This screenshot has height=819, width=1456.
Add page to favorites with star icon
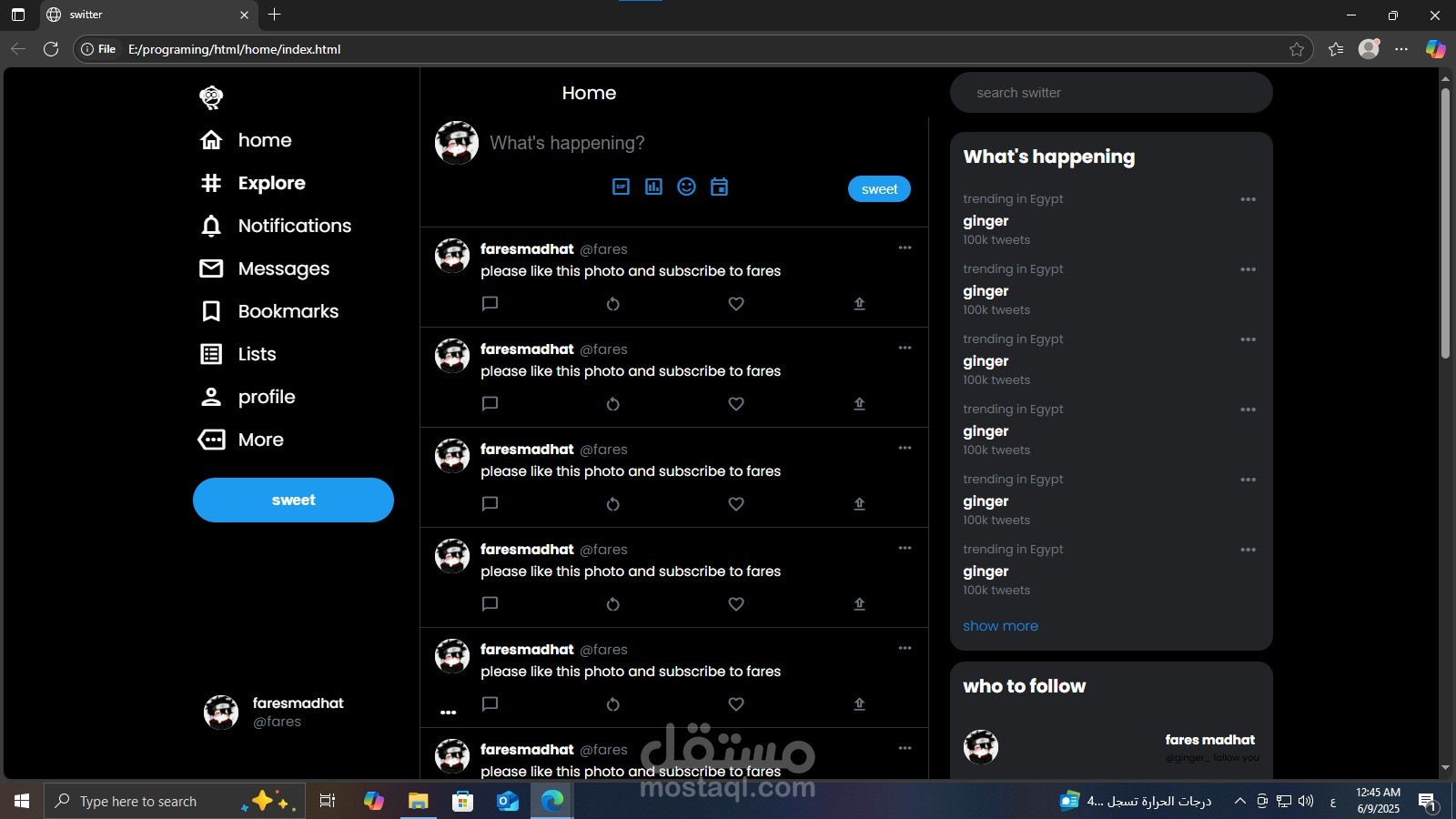(1297, 49)
